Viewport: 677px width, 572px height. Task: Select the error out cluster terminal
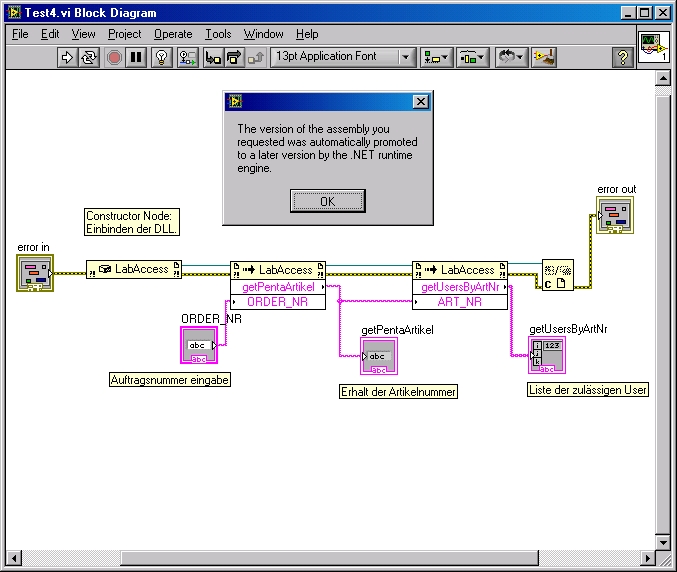(615, 215)
